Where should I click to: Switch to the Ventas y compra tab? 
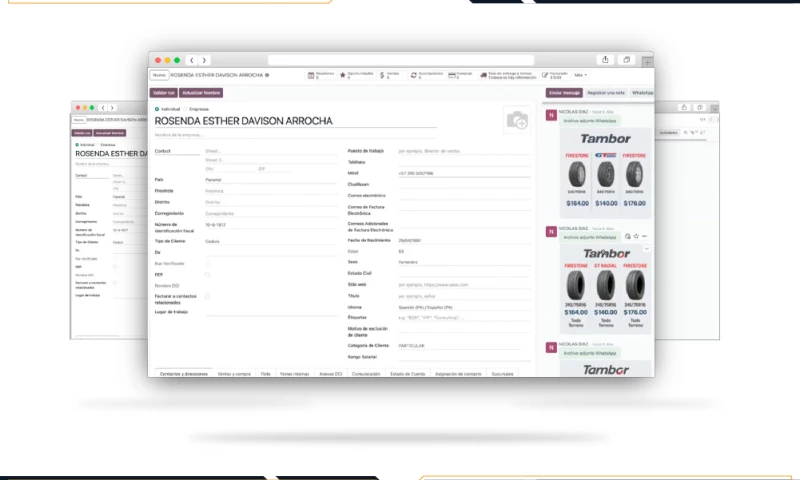point(232,373)
